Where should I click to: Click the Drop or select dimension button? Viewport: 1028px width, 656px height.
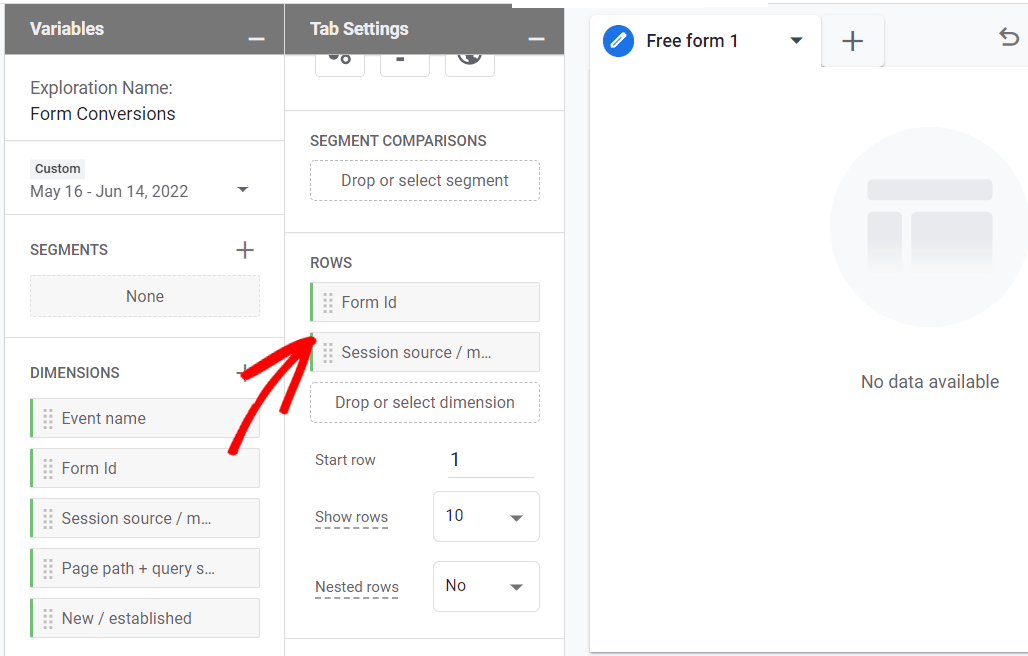[424, 402]
